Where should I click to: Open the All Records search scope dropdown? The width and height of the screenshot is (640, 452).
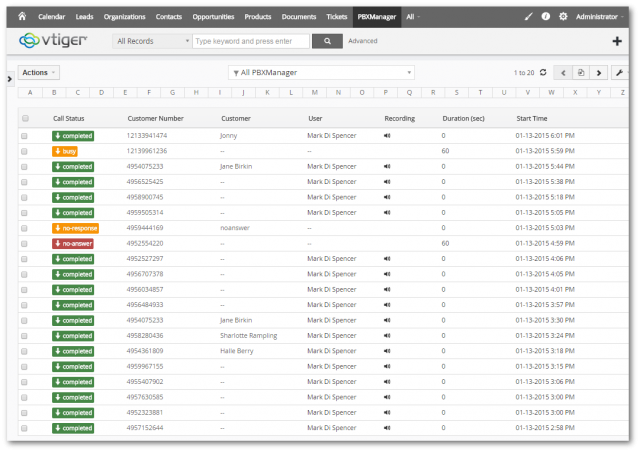tap(152, 41)
